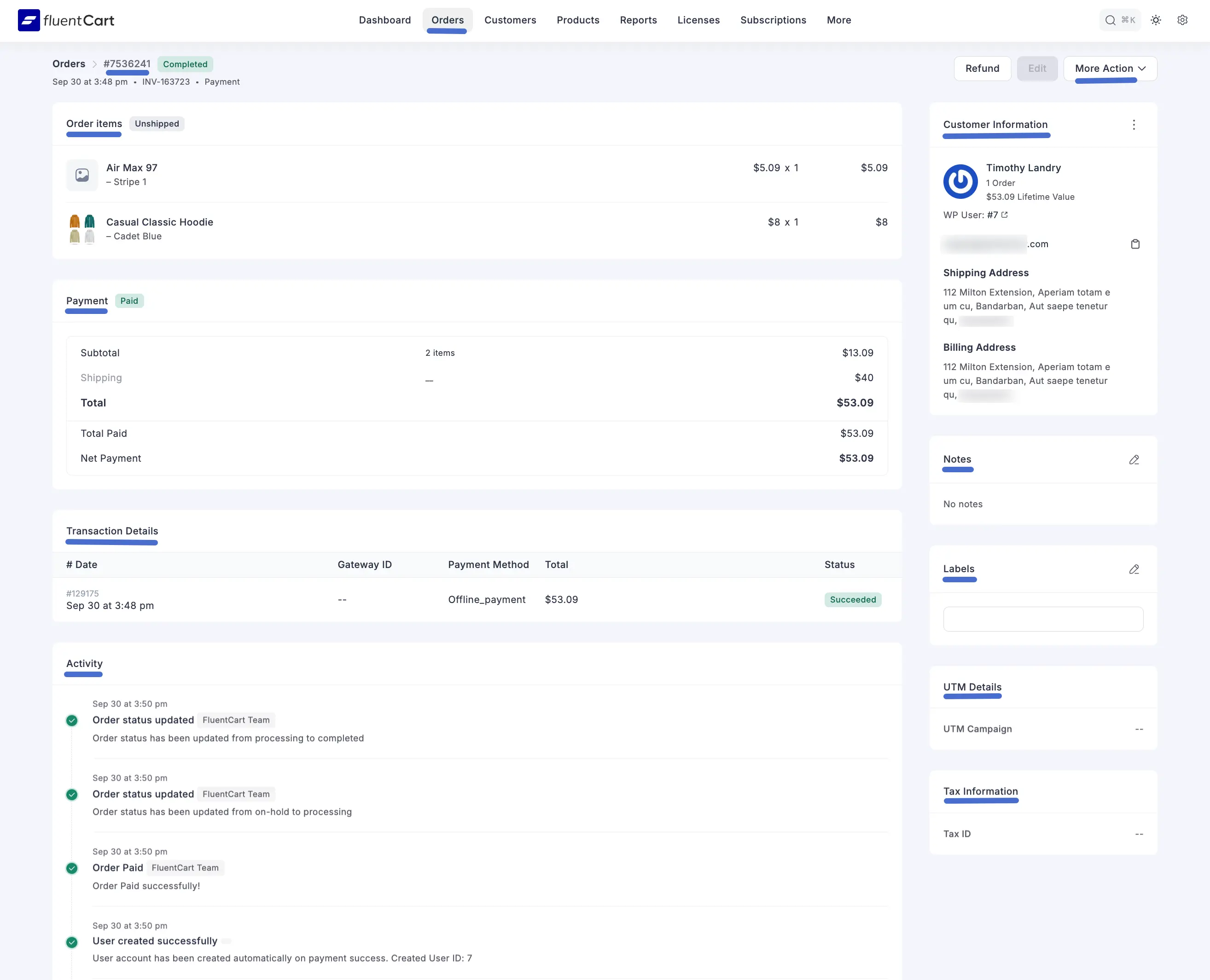Image resolution: width=1210 pixels, height=980 pixels.
Task: Copy customer email with clipboard icon
Action: pyautogui.click(x=1135, y=244)
